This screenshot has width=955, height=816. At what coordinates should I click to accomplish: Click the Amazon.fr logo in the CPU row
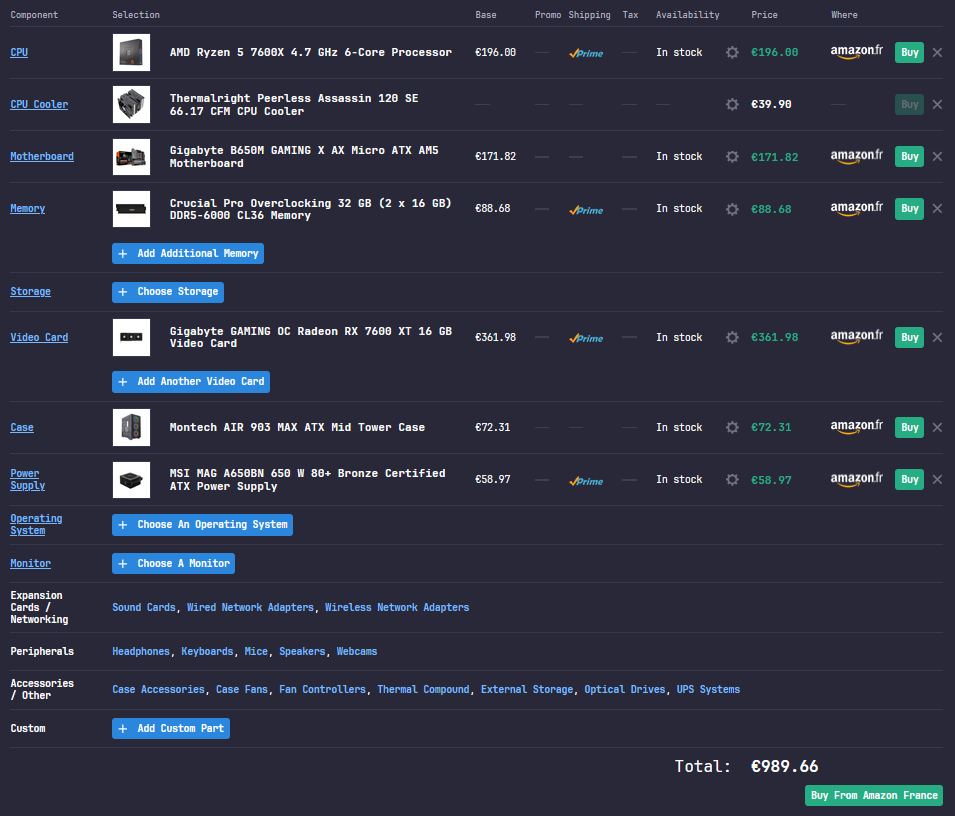coord(856,52)
